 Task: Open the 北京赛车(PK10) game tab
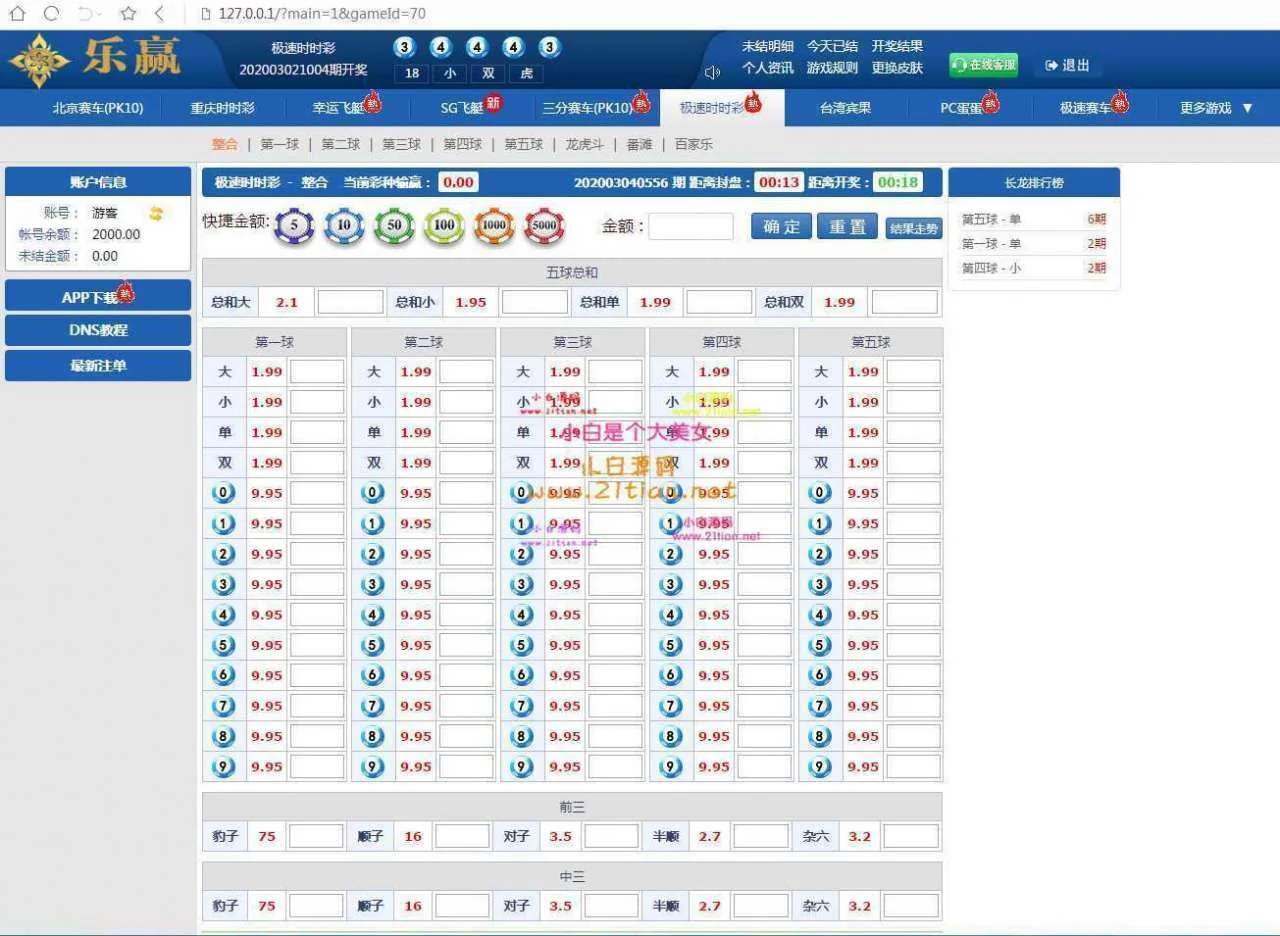(98, 108)
